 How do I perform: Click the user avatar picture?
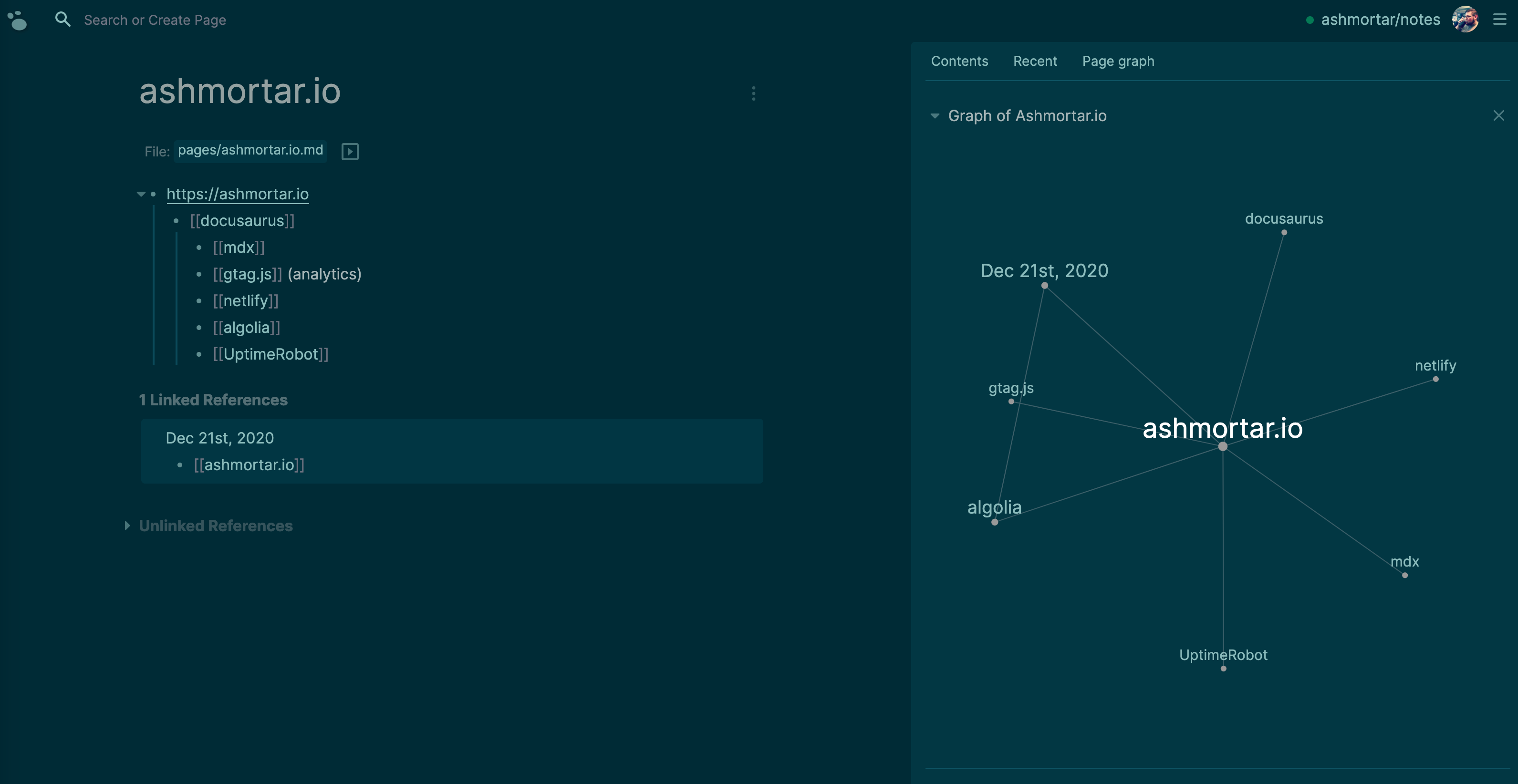[x=1465, y=20]
